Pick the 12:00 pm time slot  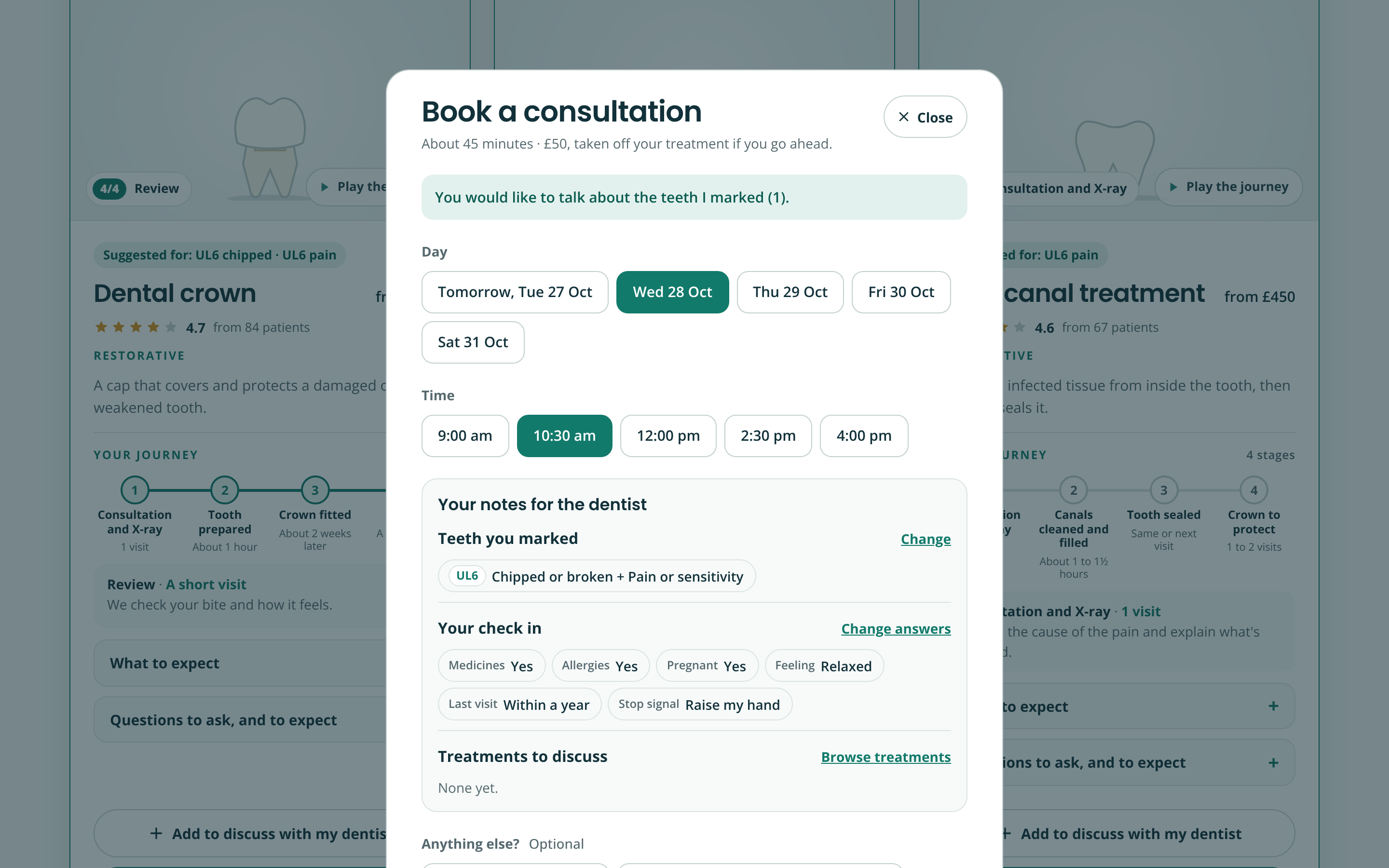coord(668,436)
